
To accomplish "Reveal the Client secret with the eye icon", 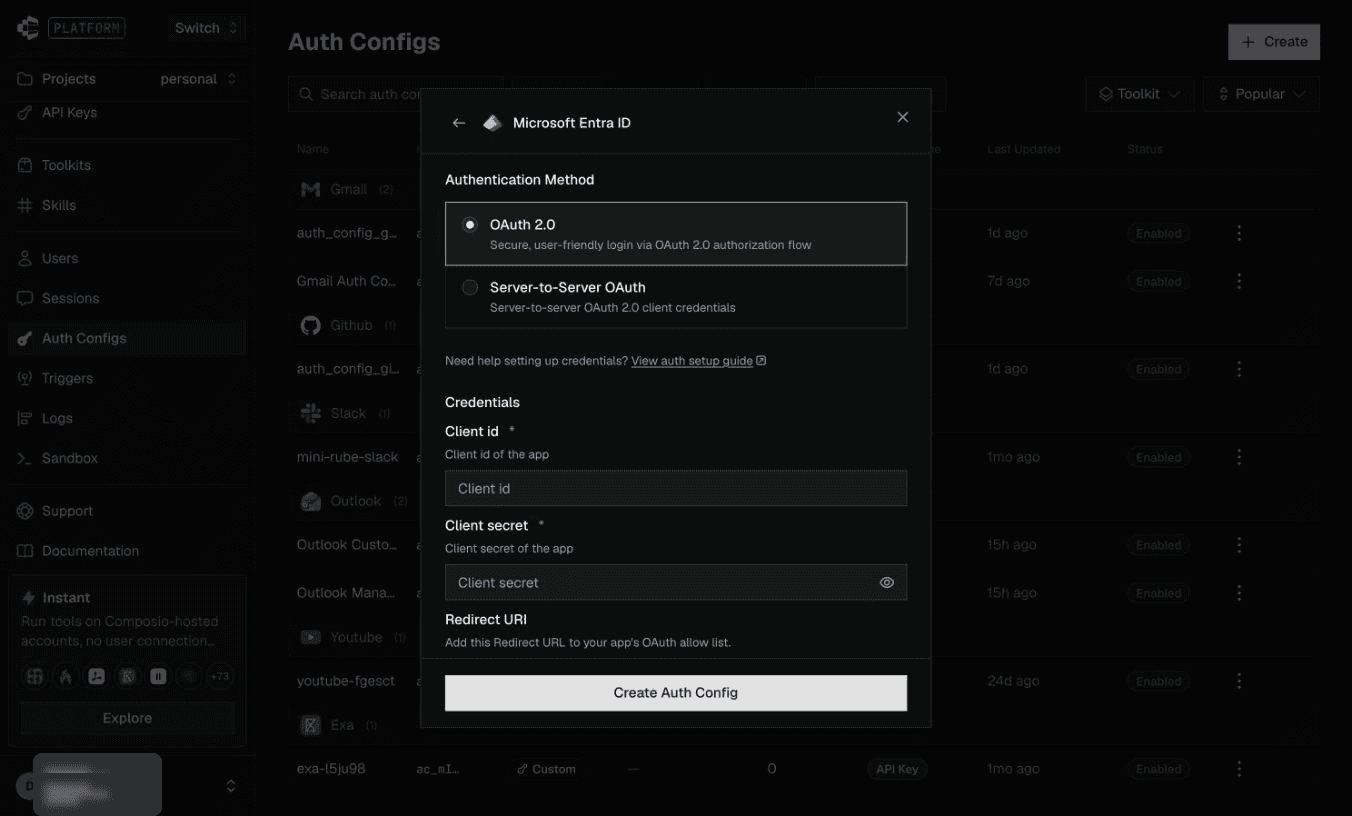I will (887, 583).
